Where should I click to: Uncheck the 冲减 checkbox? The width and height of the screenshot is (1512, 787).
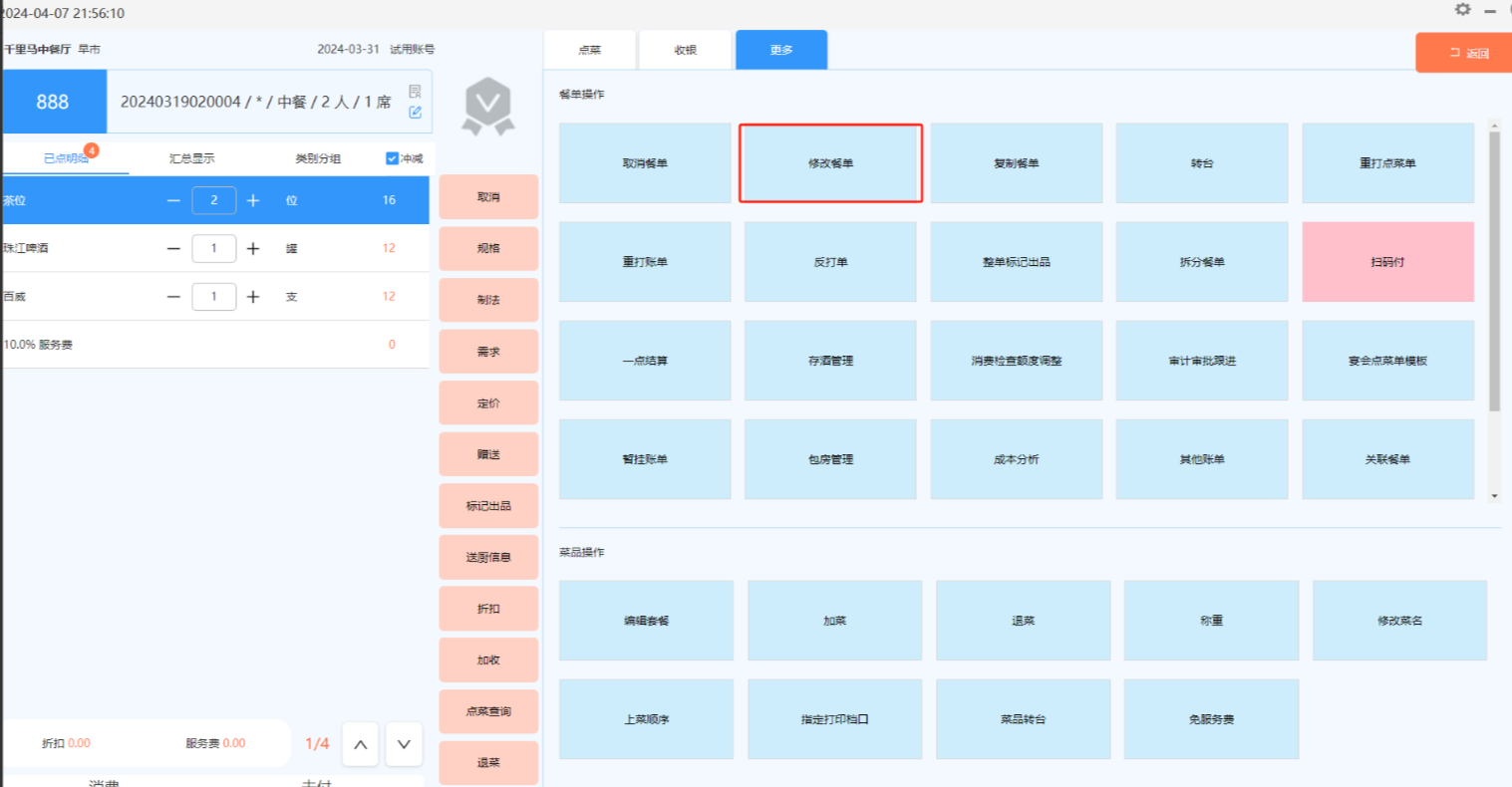(392, 158)
